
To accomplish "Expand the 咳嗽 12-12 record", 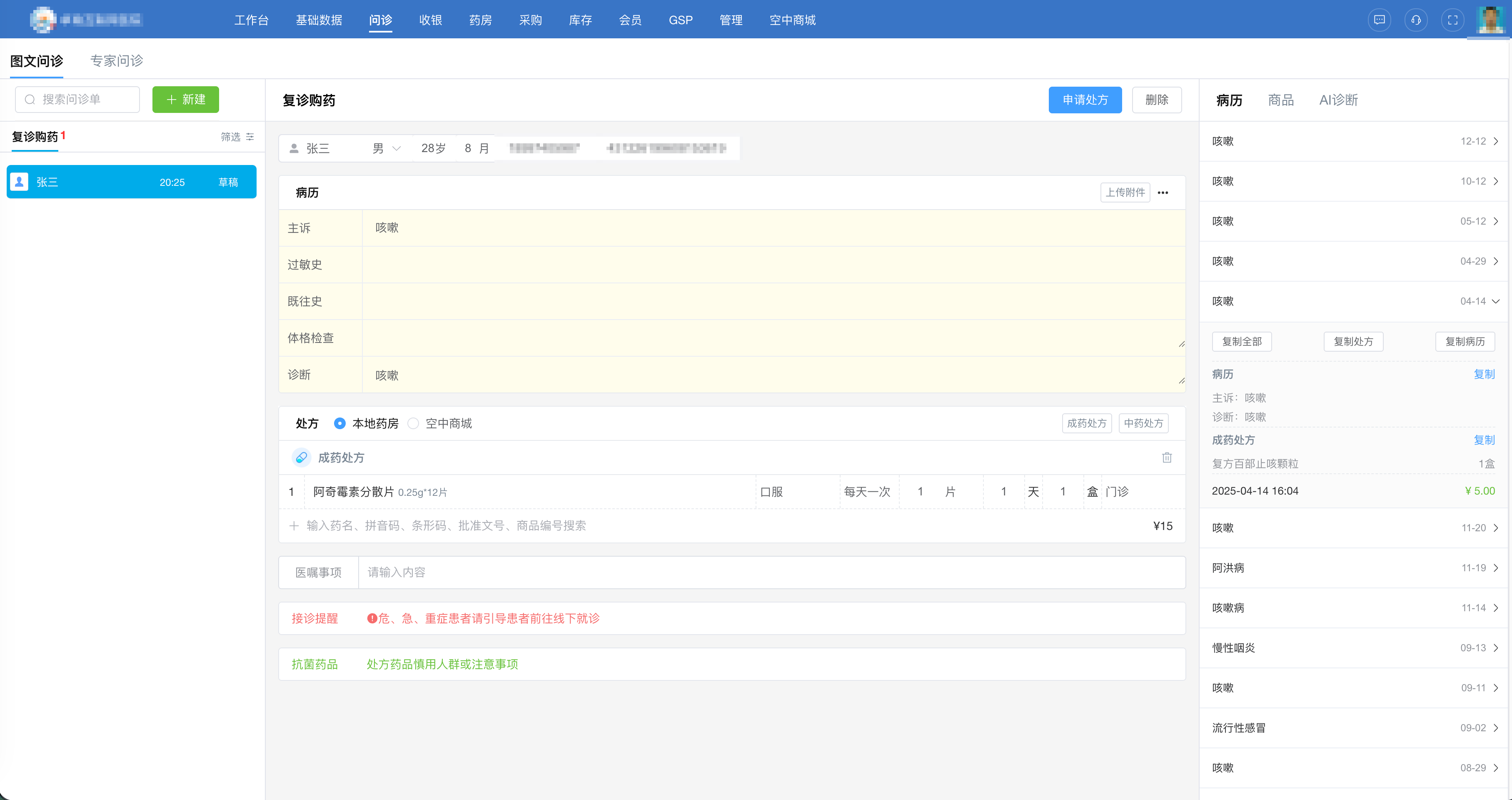I will pos(1354,141).
